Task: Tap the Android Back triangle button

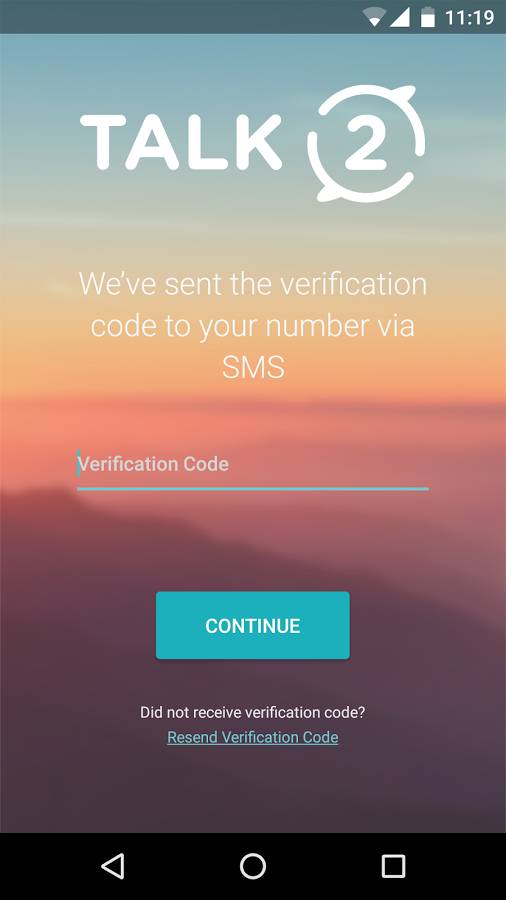Action: pos(112,866)
